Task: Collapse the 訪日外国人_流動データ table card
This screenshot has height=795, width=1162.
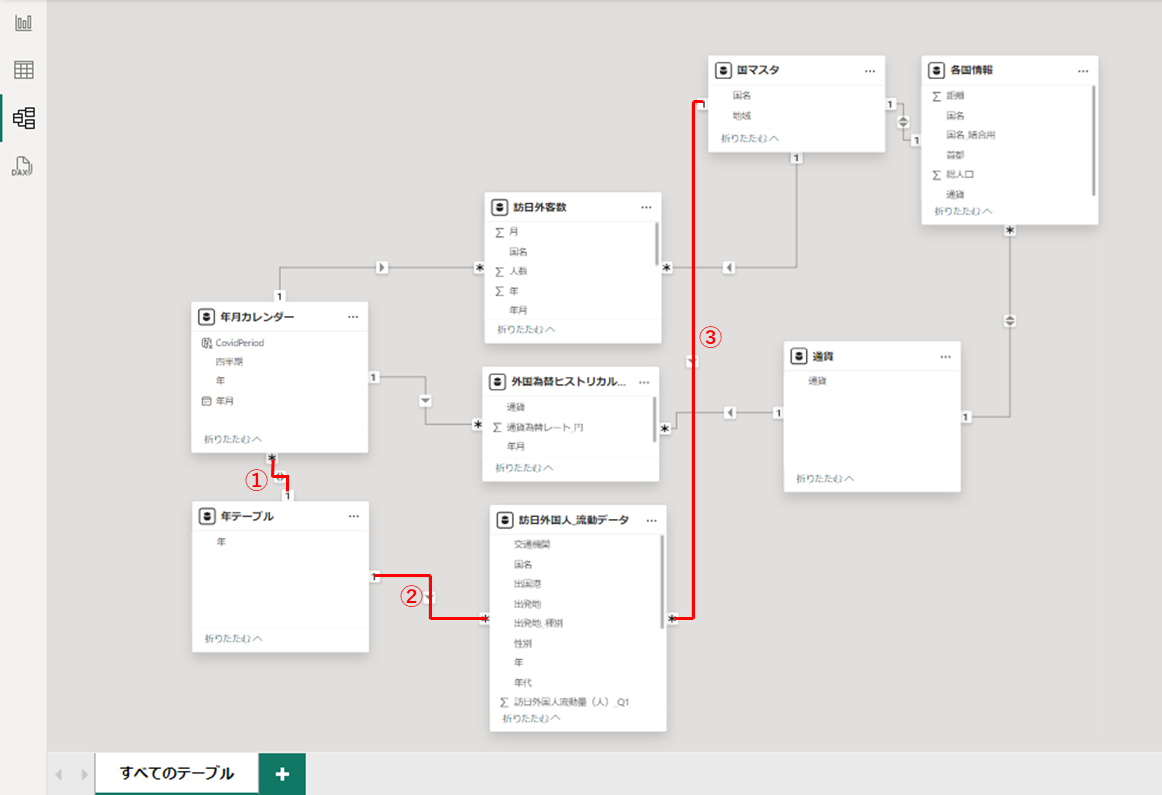Action: (531, 719)
